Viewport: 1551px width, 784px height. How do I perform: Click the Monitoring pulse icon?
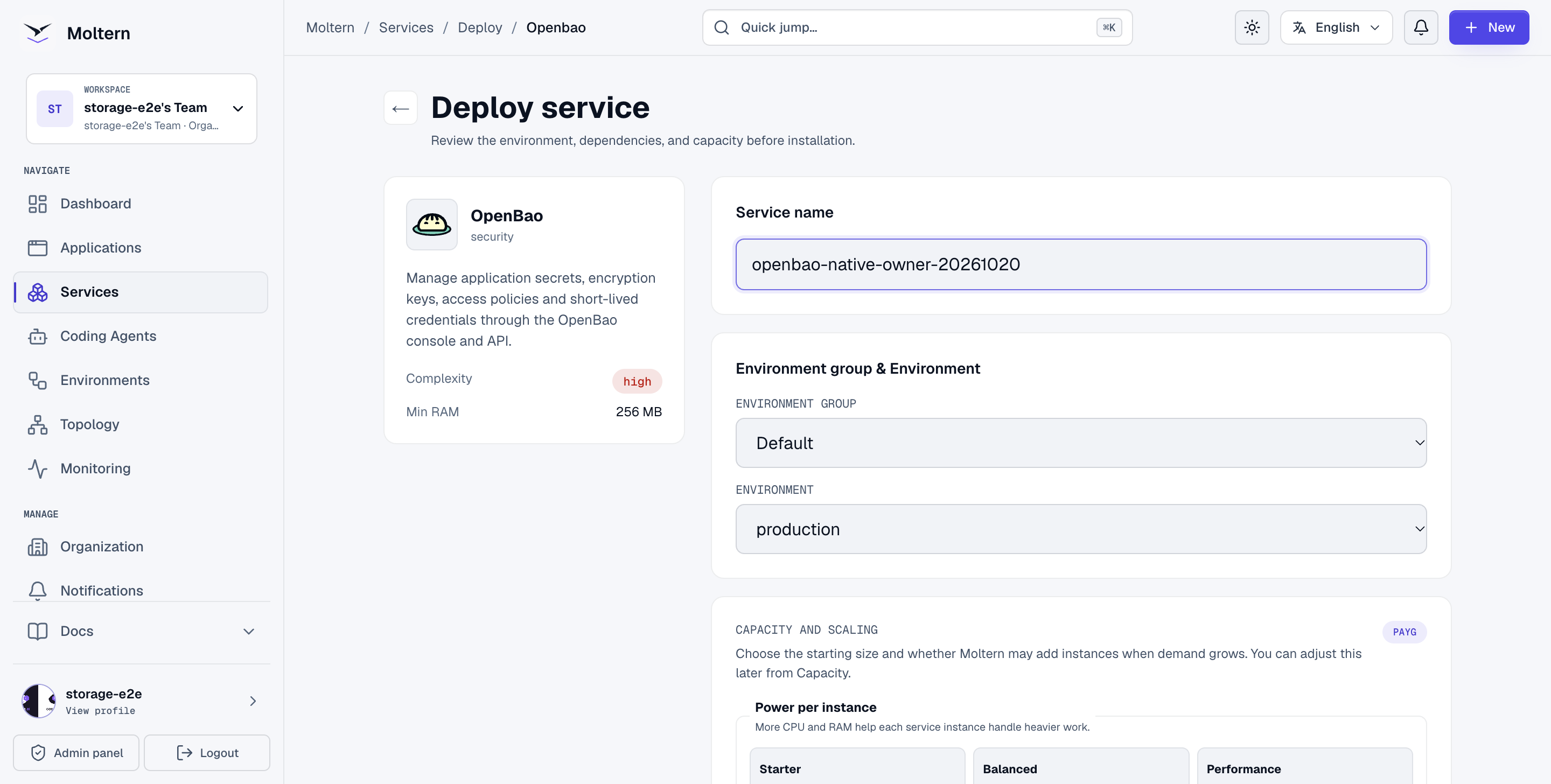point(37,468)
